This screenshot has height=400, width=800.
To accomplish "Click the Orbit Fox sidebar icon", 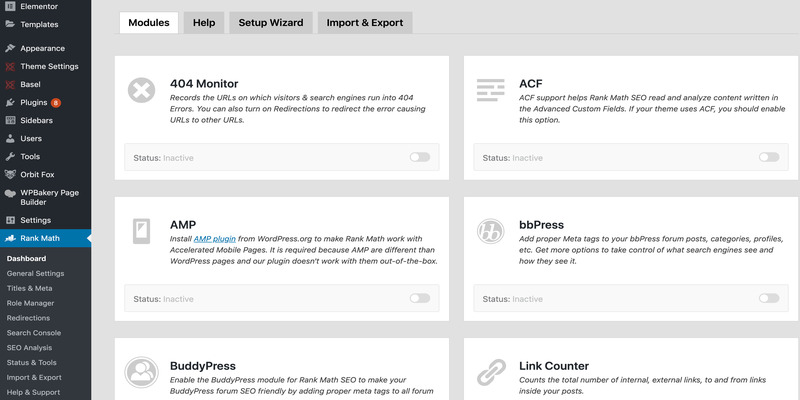I will (10, 174).
